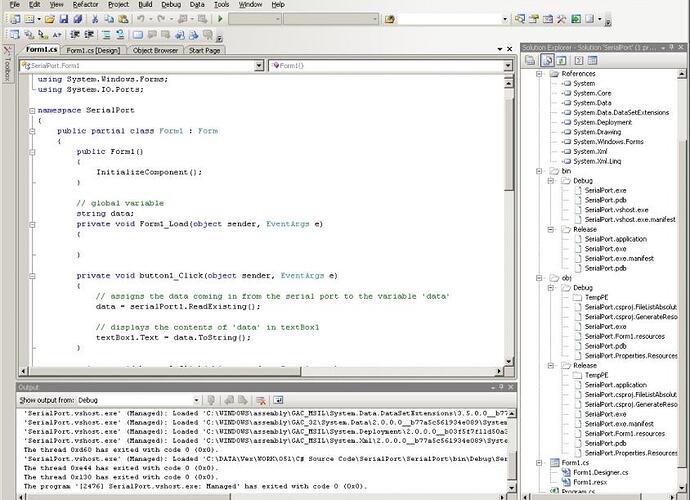Click the Paste clipboard icon
The image size is (690, 500).
tap(123, 19)
